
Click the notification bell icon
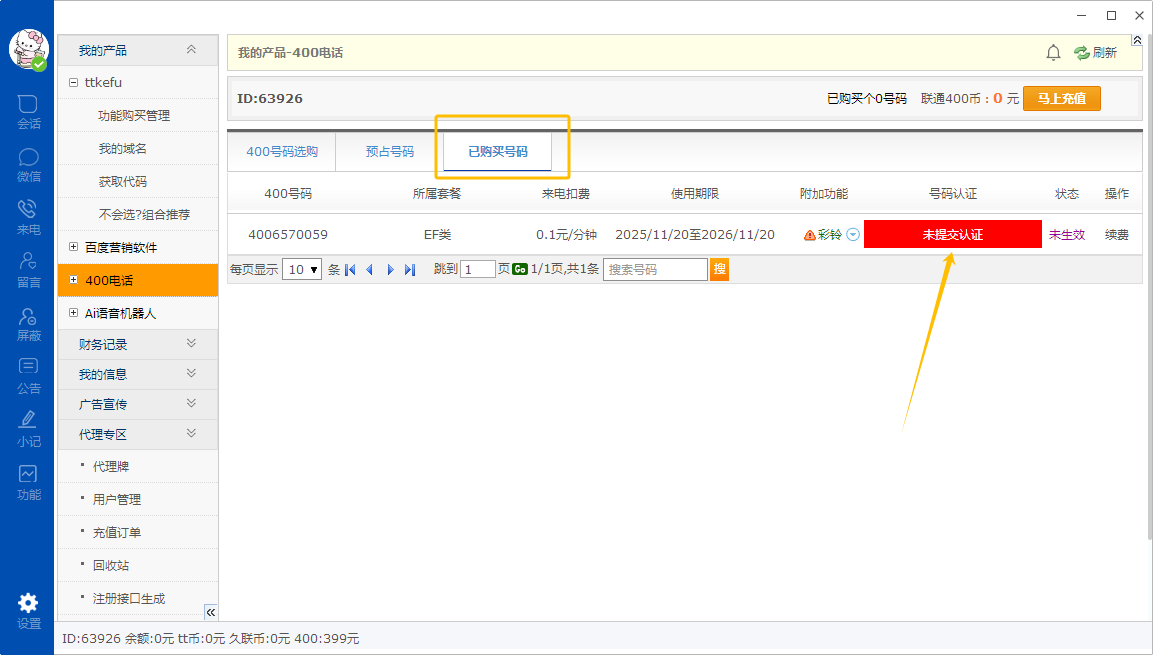tap(1053, 53)
